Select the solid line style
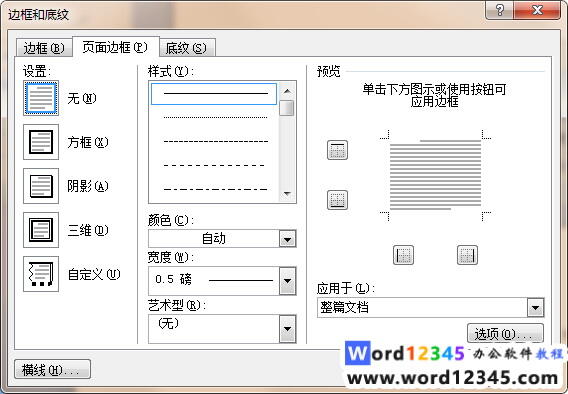 click(x=214, y=94)
